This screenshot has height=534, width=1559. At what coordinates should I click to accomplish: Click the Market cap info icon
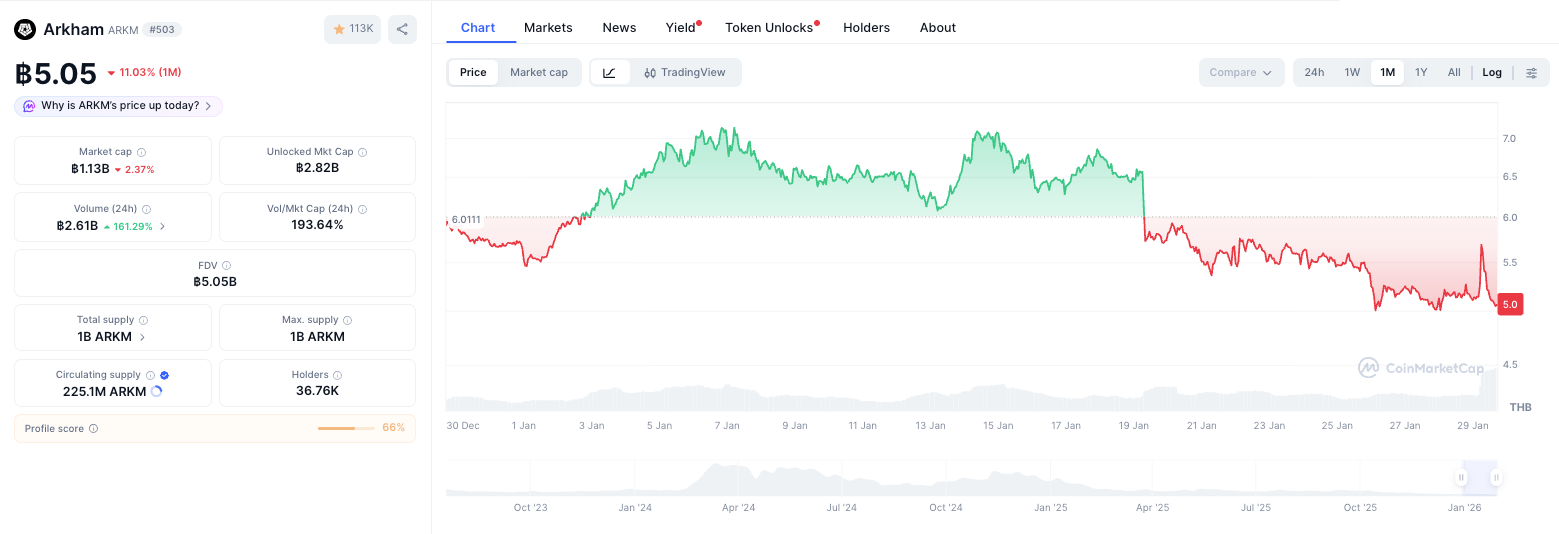(141, 152)
